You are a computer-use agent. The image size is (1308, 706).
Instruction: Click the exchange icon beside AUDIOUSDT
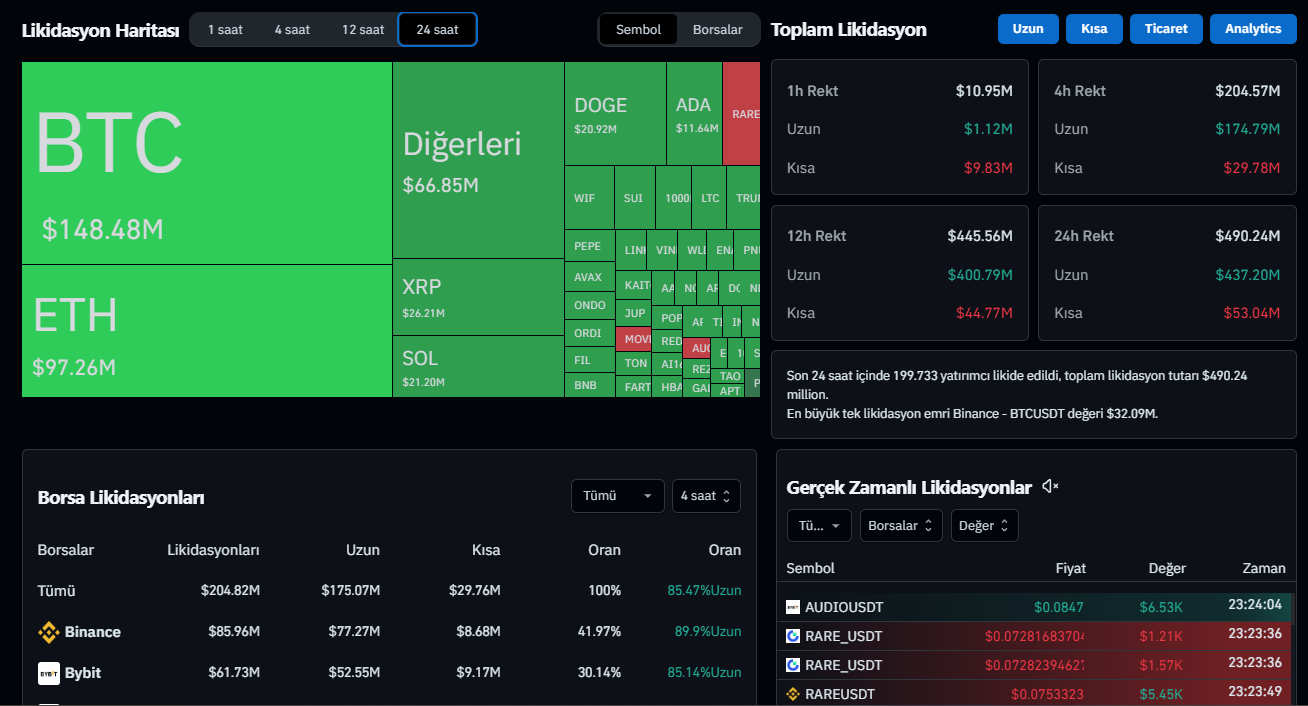pyautogui.click(x=793, y=607)
